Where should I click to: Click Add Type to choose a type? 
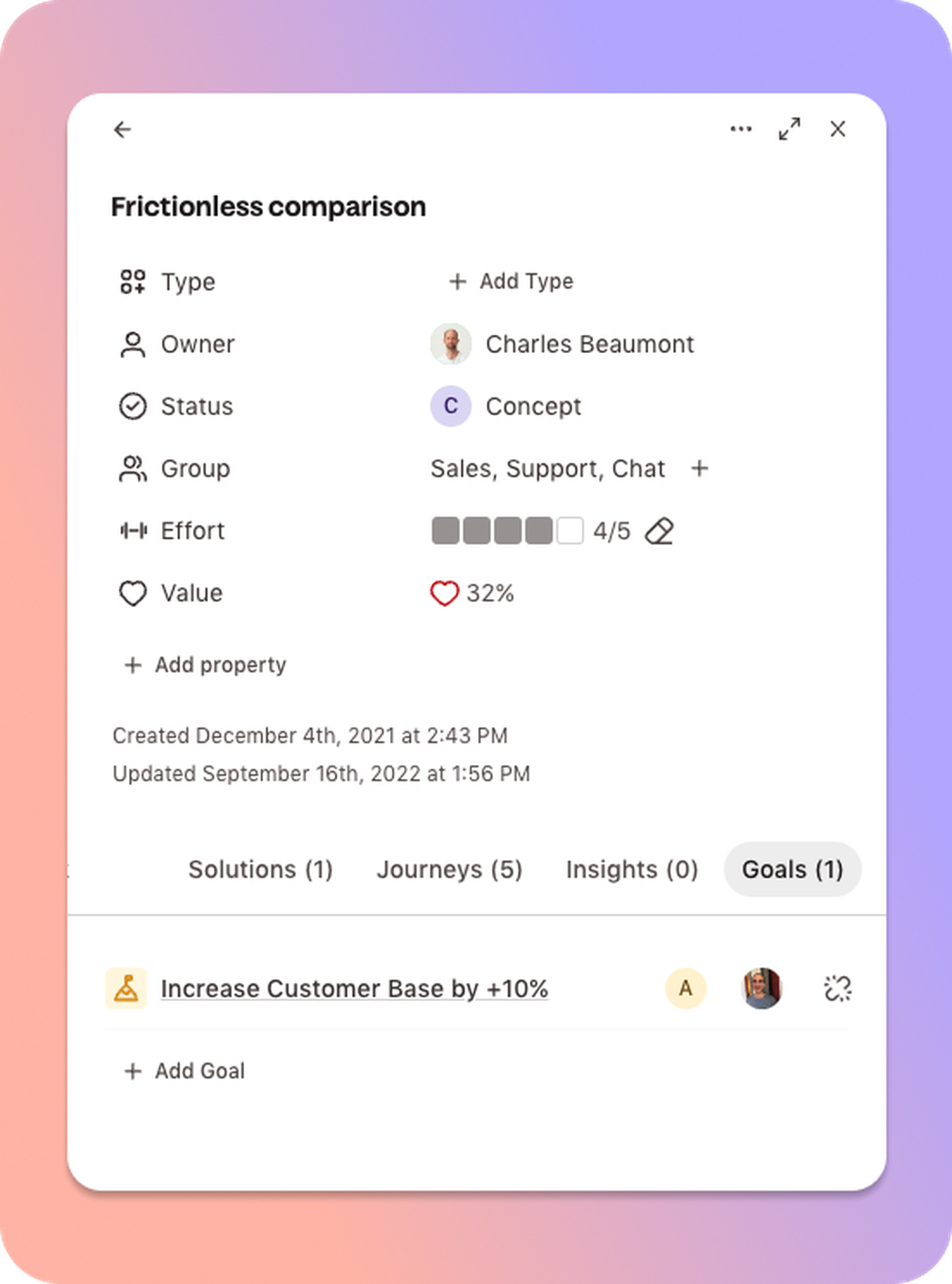(511, 282)
